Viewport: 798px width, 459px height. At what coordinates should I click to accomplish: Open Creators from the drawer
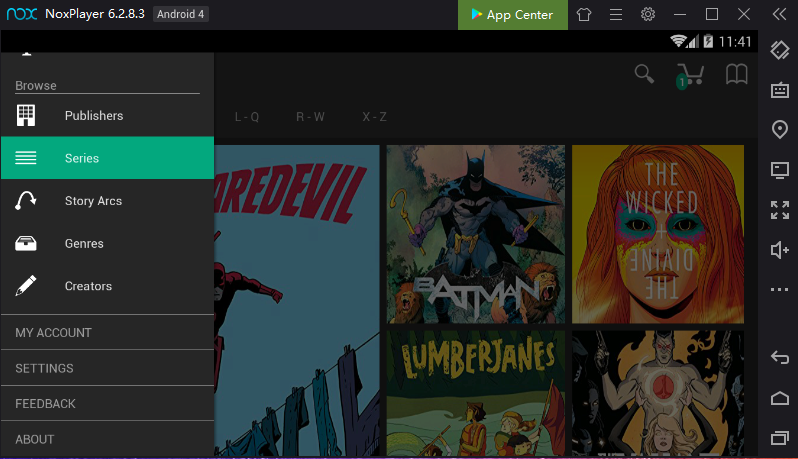(107, 286)
